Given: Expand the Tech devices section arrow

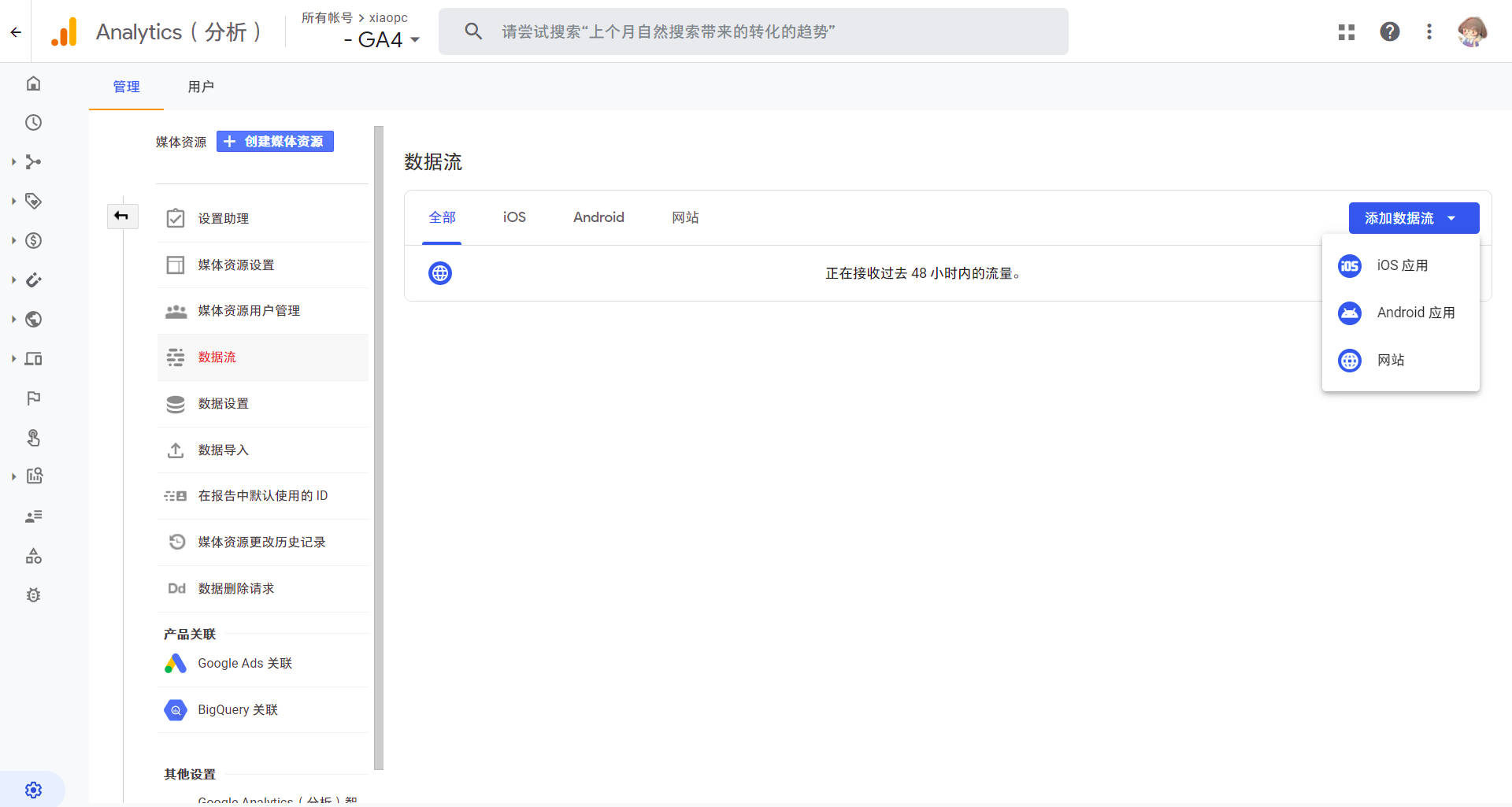Looking at the screenshot, I should [x=13, y=359].
